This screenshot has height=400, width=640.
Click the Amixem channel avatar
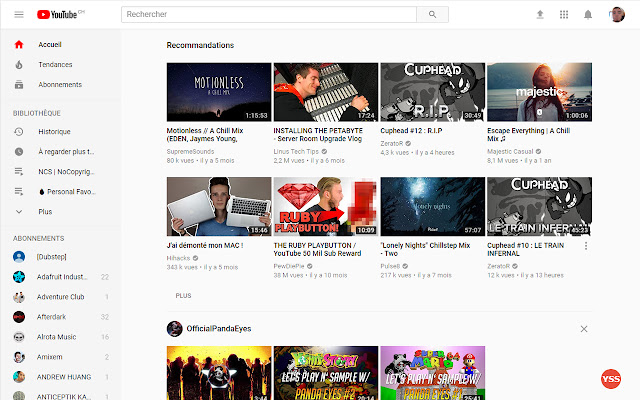(x=19, y=357)
